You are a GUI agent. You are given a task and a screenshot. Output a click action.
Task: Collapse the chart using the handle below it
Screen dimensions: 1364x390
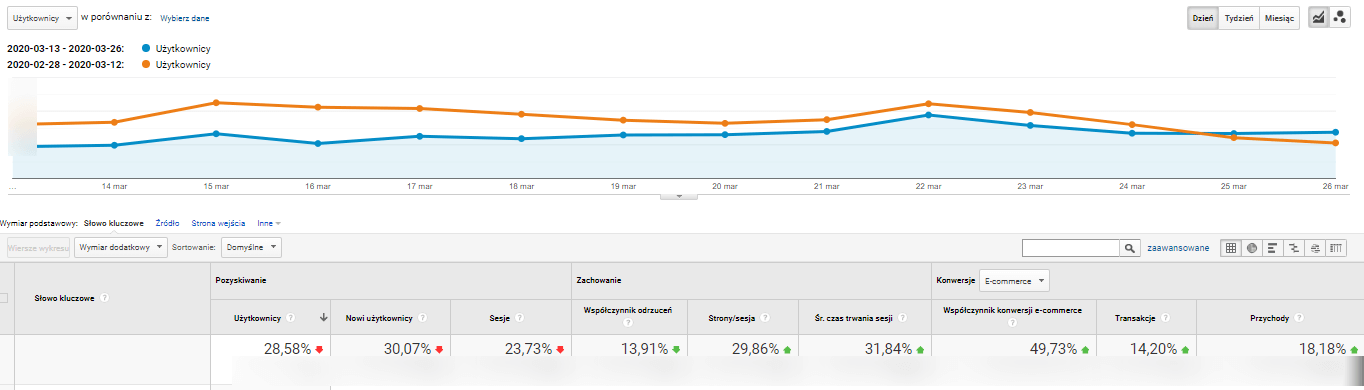coord(680,196)
